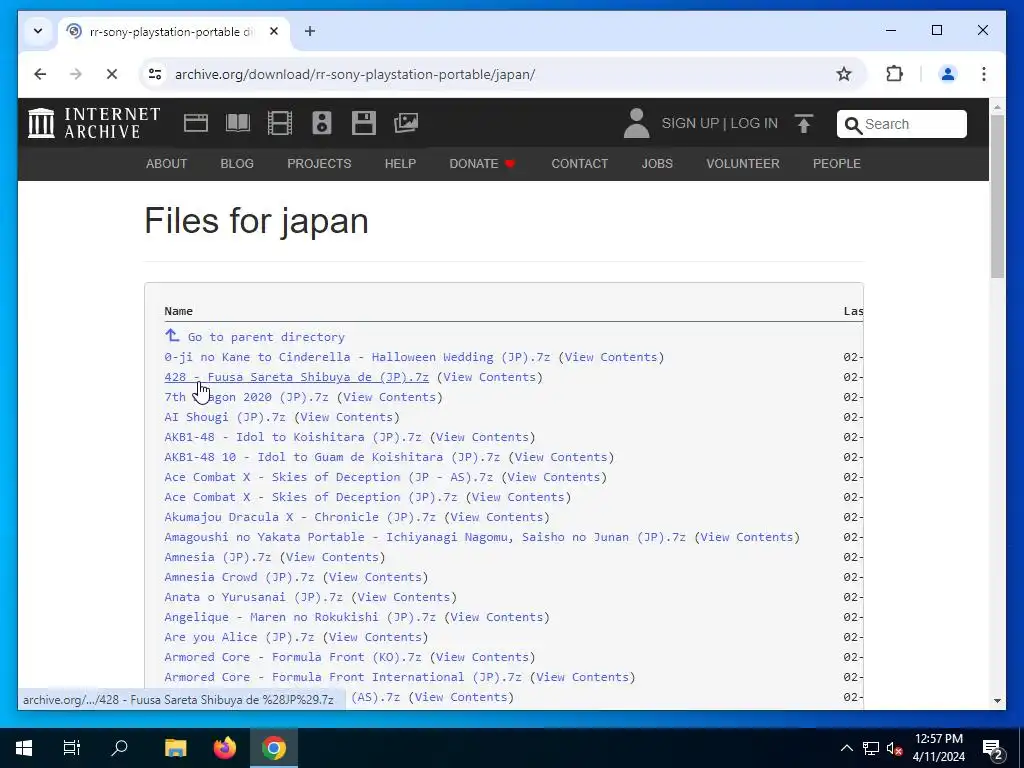Open Task View on the taskbar

[71, 747]
